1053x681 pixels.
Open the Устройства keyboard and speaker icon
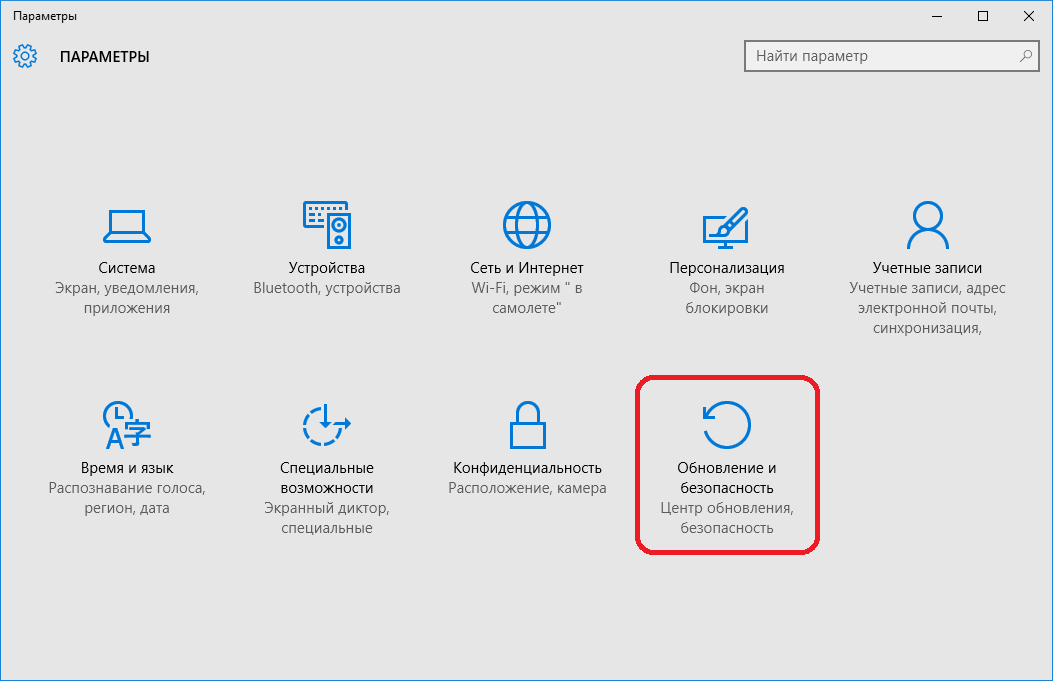coord(327,224)
